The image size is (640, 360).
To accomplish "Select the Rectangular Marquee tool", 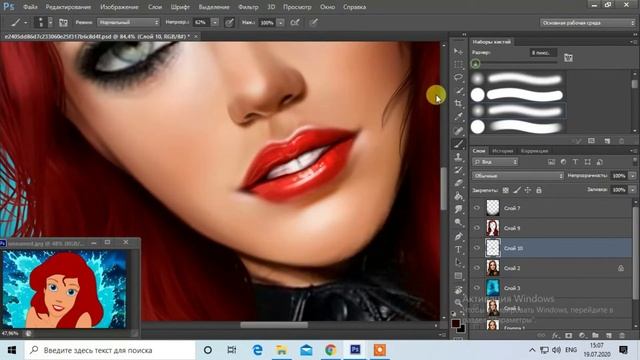I will pyautogui.click(x=458, y=64).
